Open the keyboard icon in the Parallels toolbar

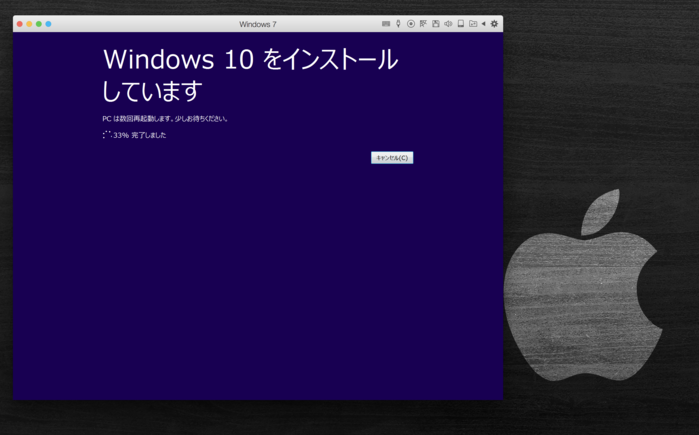(386, 24)
